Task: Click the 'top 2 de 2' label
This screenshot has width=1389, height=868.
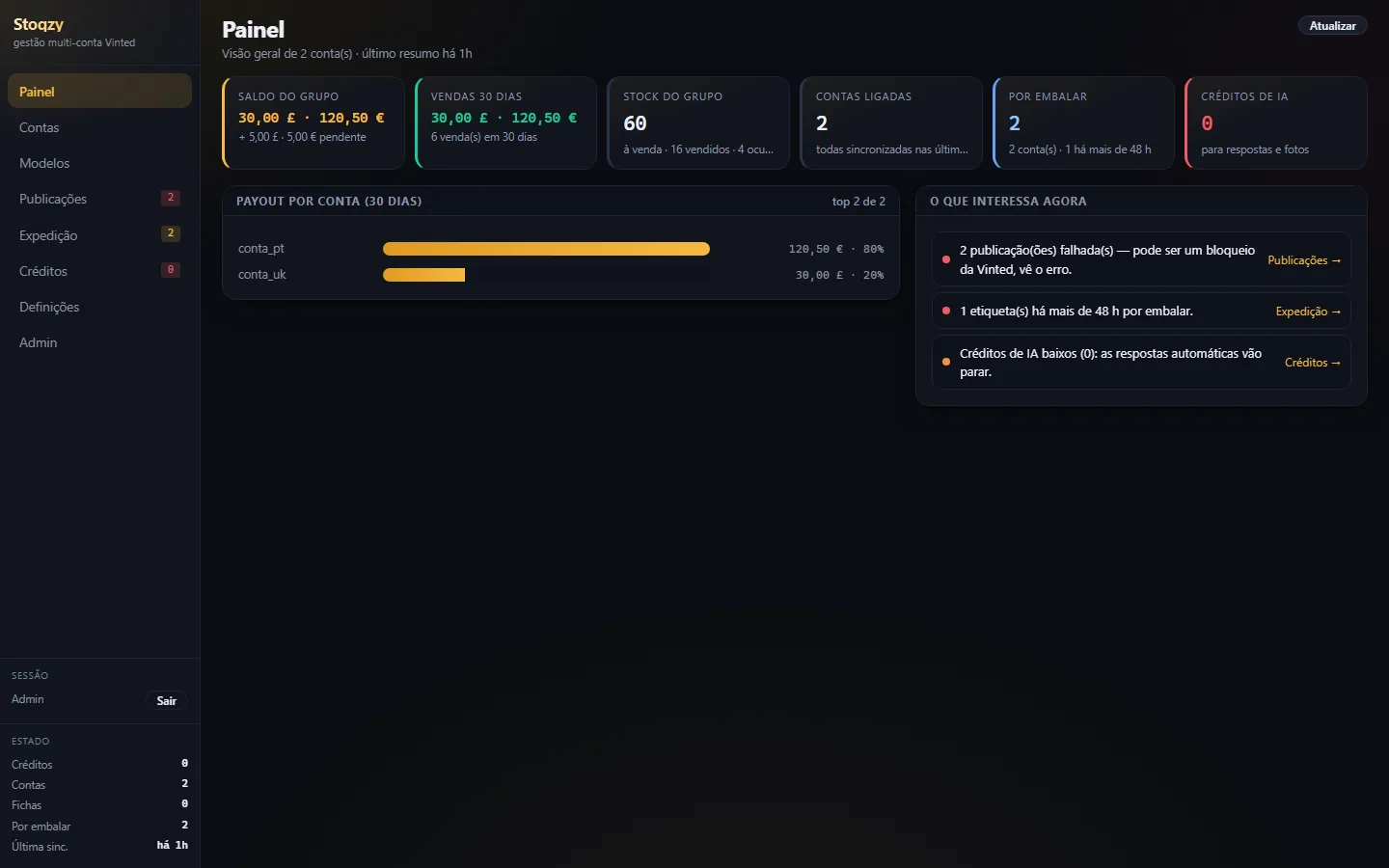Action: click(x=858, y=202)
